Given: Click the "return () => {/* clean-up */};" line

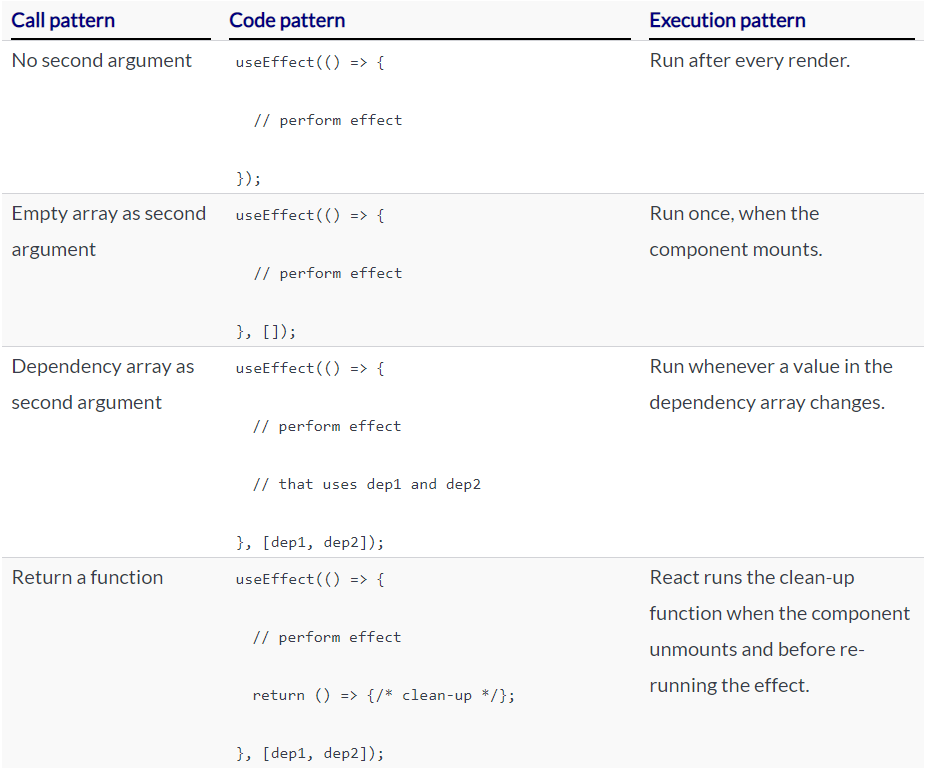Looking at the screenshot, I should (383, 695).
